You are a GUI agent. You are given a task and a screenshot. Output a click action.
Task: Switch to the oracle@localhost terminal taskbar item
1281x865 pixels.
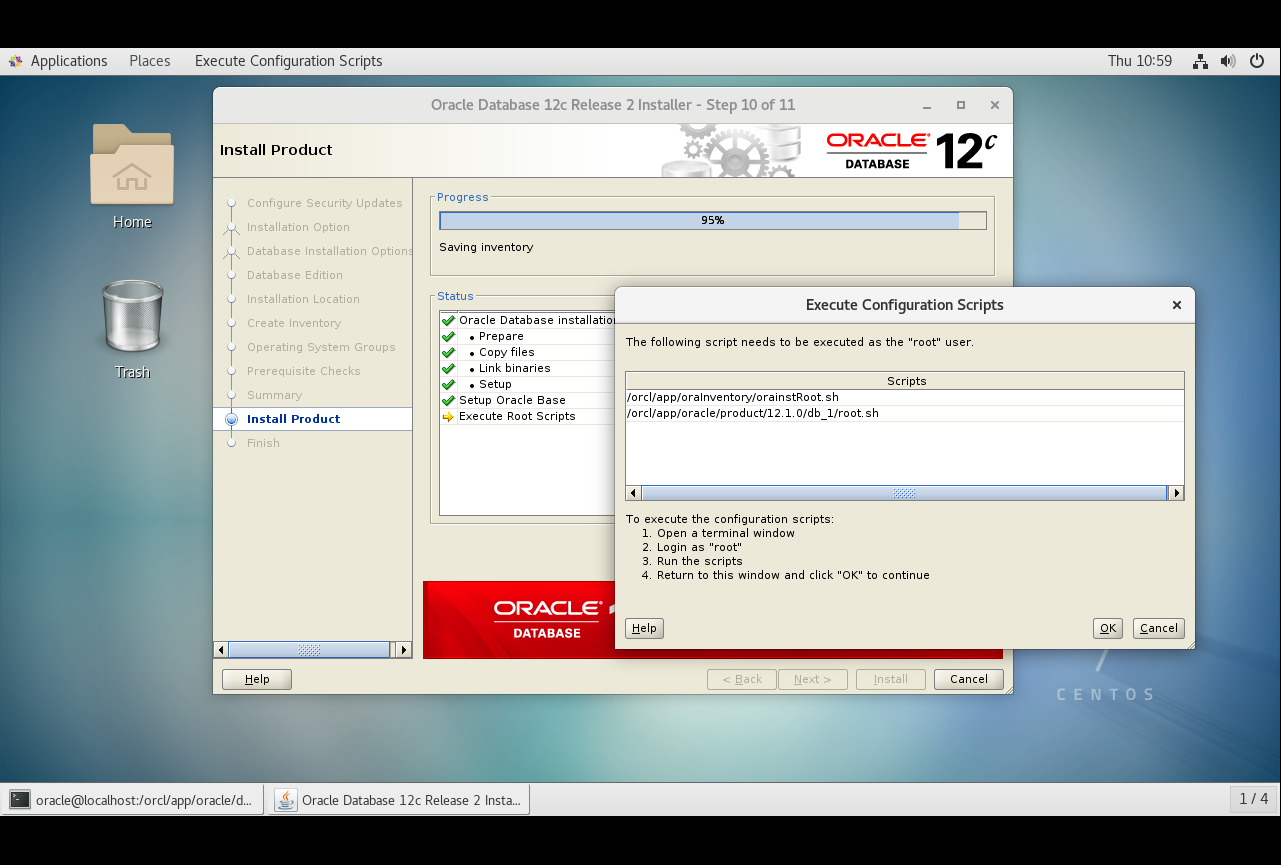133,799
